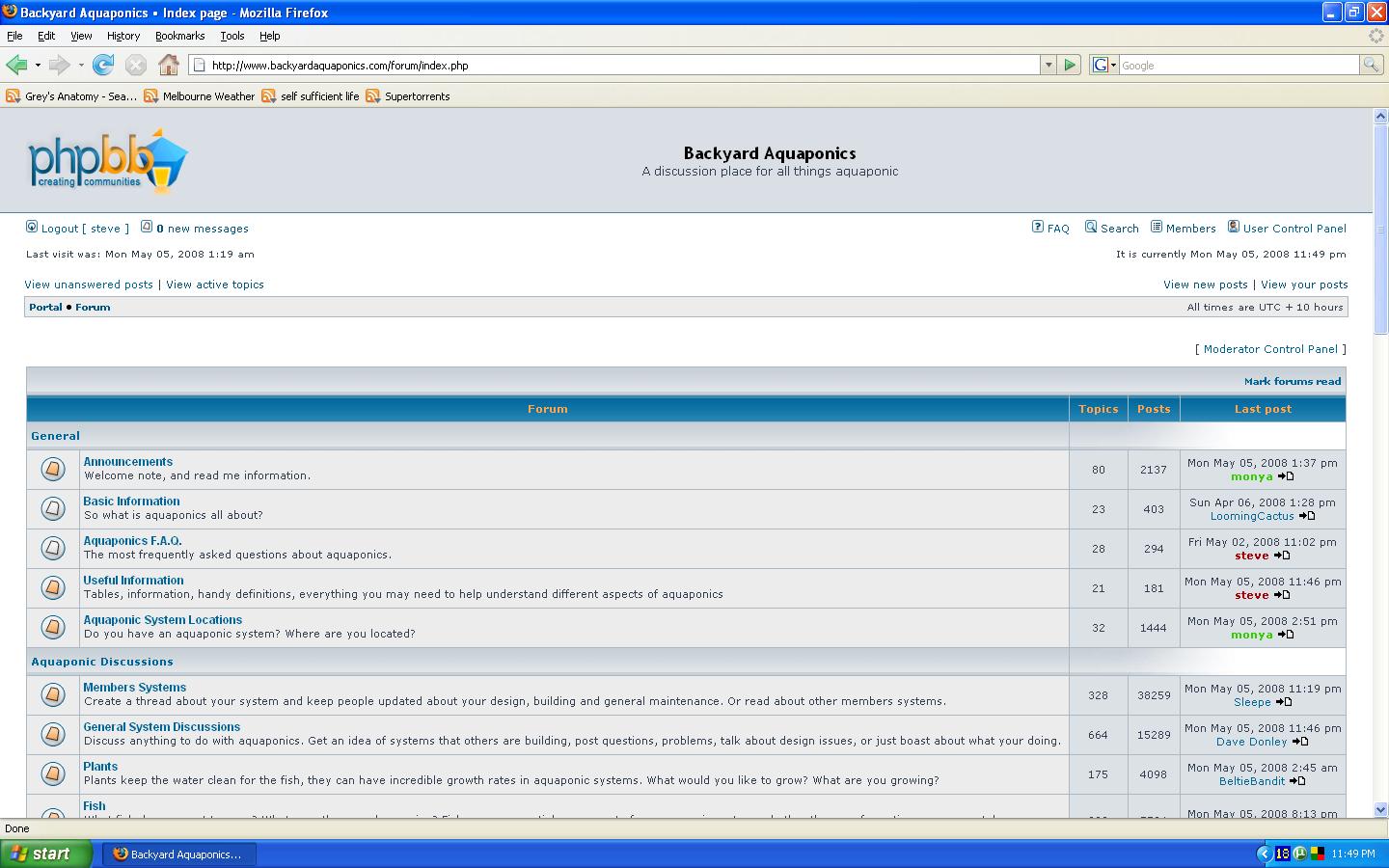
Task: Click the Firefox Reload page icon
Action: 103,65
